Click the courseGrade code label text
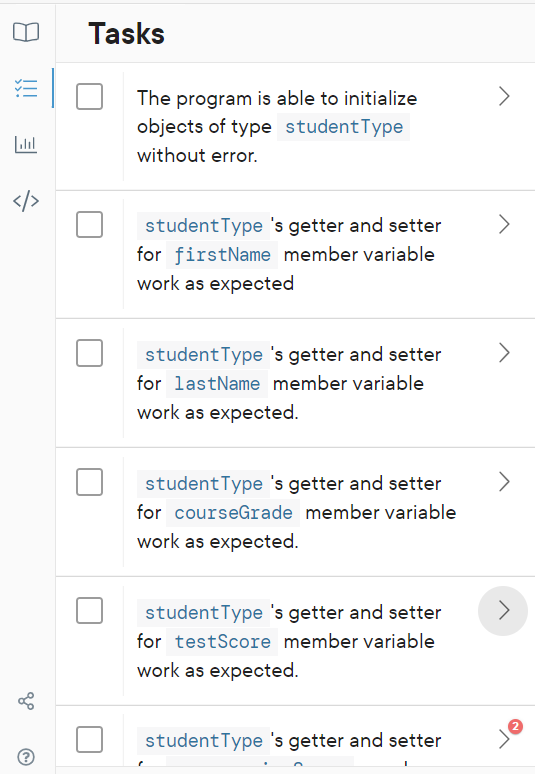Screen dimensions: 535x774 (x=233, y=512)
